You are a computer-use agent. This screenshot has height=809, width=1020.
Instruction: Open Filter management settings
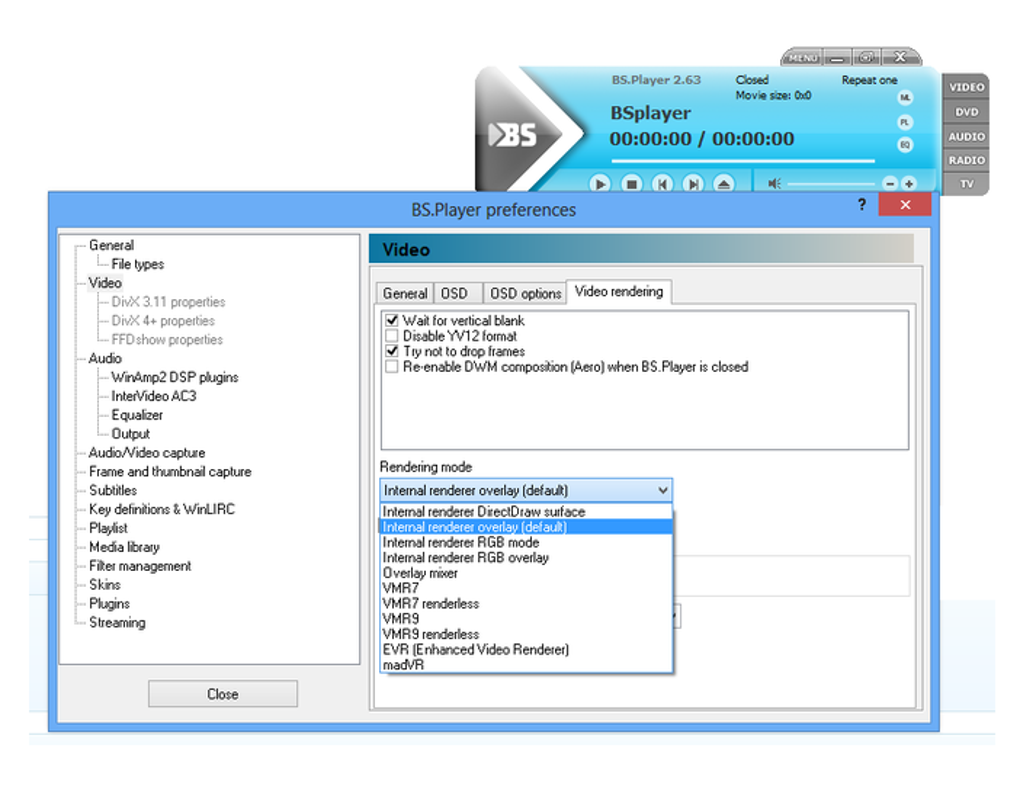pyautogui.click(x=140, y=566)
